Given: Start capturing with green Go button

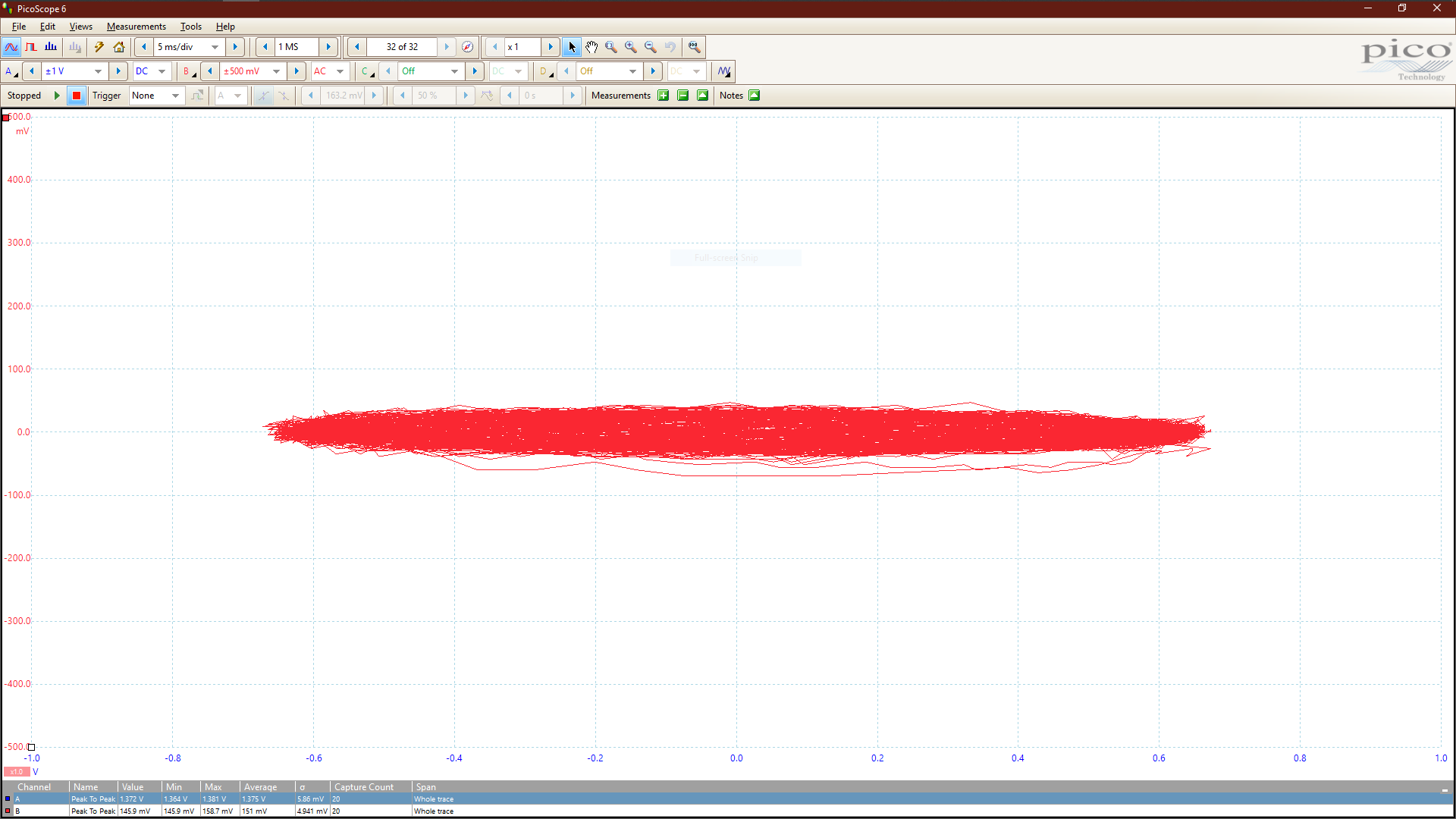Looking at the screenshot, I should click(x=57, y=96).
